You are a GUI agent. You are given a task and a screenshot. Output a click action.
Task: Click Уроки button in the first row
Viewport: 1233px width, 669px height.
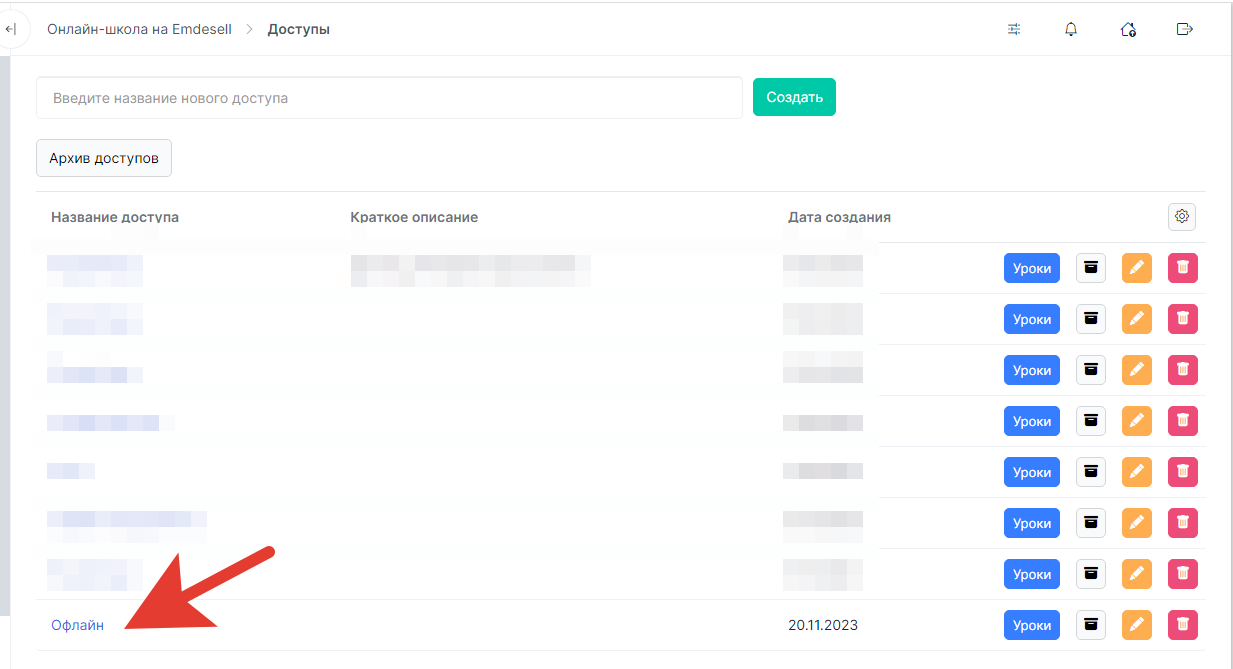[x=1031, y=268]
